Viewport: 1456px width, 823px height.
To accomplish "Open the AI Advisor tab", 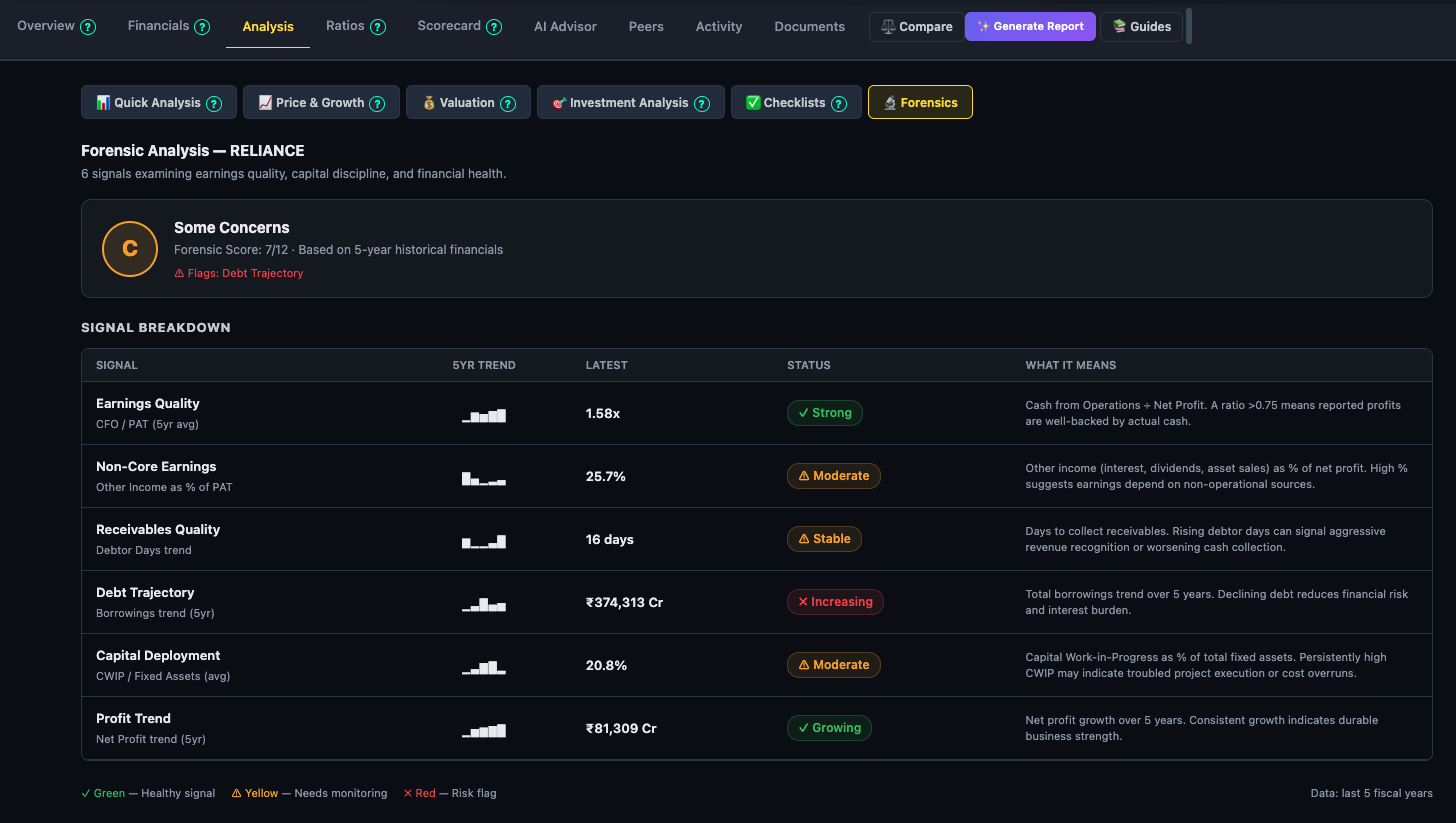I will (x=565, y=26).
